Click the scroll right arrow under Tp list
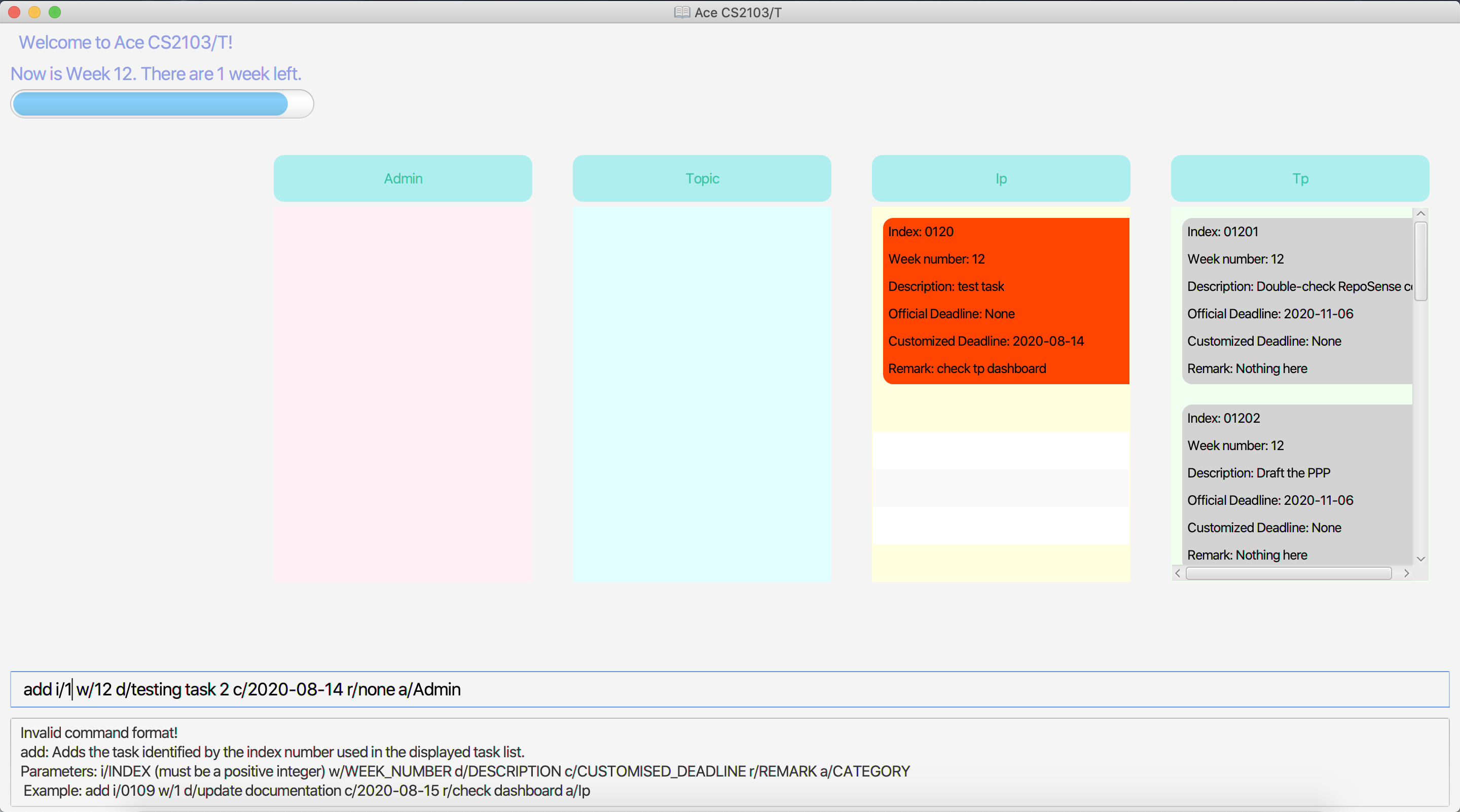 [1406, 573]
